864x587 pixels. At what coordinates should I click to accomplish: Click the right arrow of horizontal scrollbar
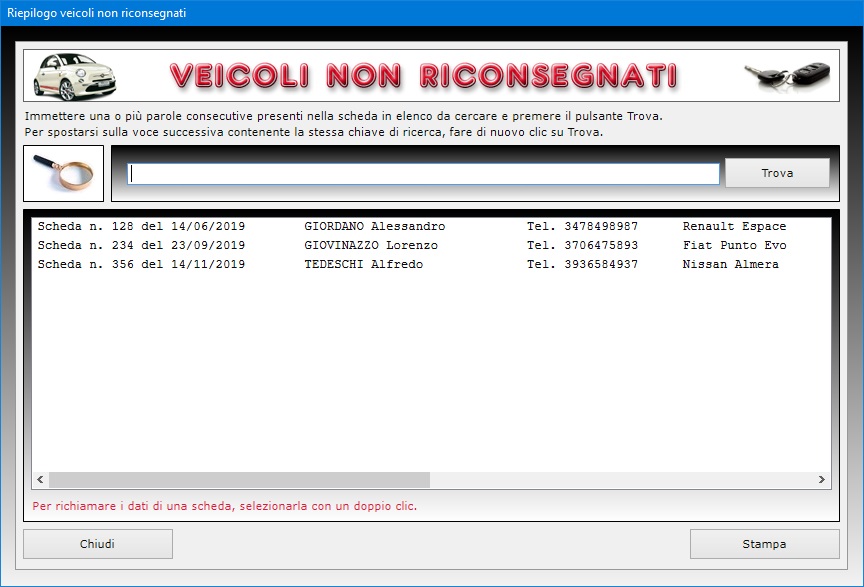(x=822, y=480)
